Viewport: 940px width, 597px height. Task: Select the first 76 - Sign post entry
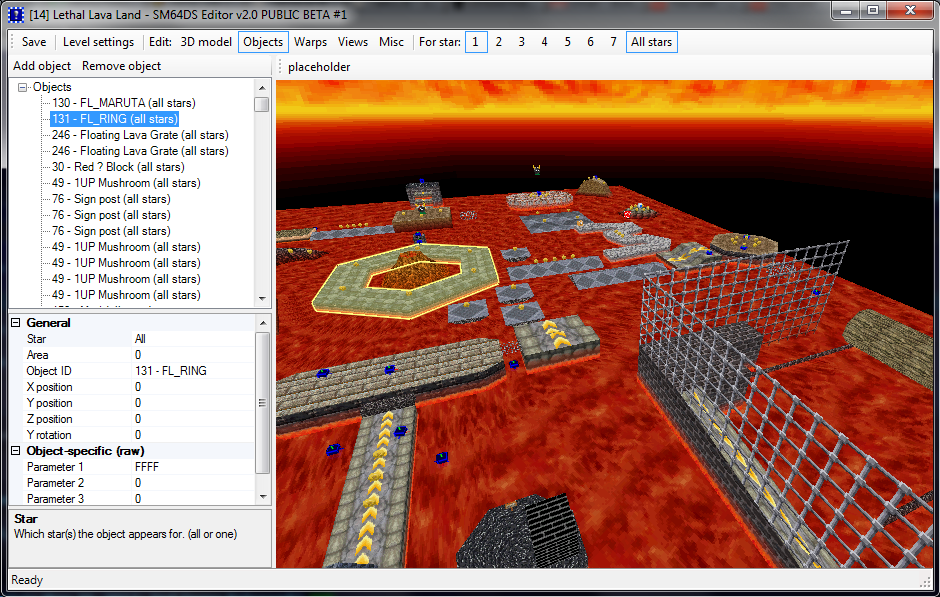point(111,199)
